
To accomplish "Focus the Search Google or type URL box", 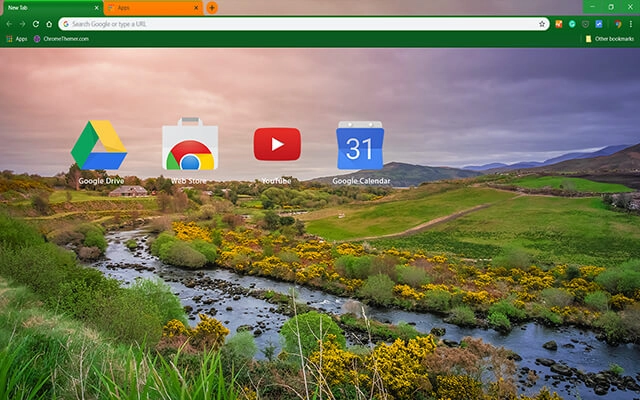I will pos(304,24).
